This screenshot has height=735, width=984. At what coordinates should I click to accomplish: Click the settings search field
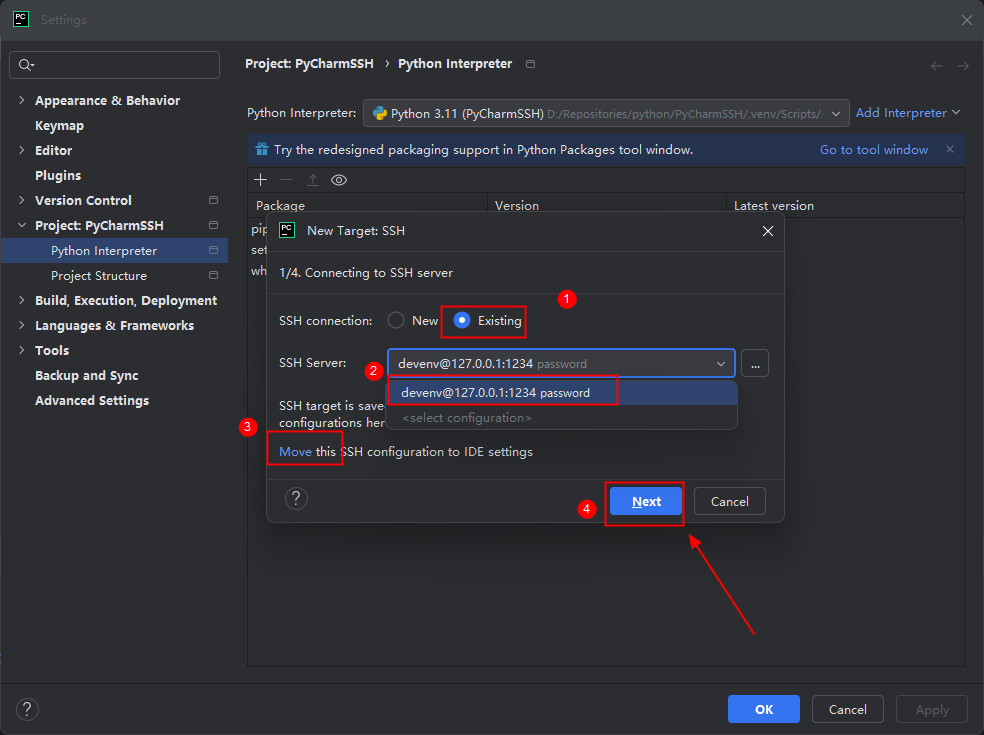pos(114,64)
